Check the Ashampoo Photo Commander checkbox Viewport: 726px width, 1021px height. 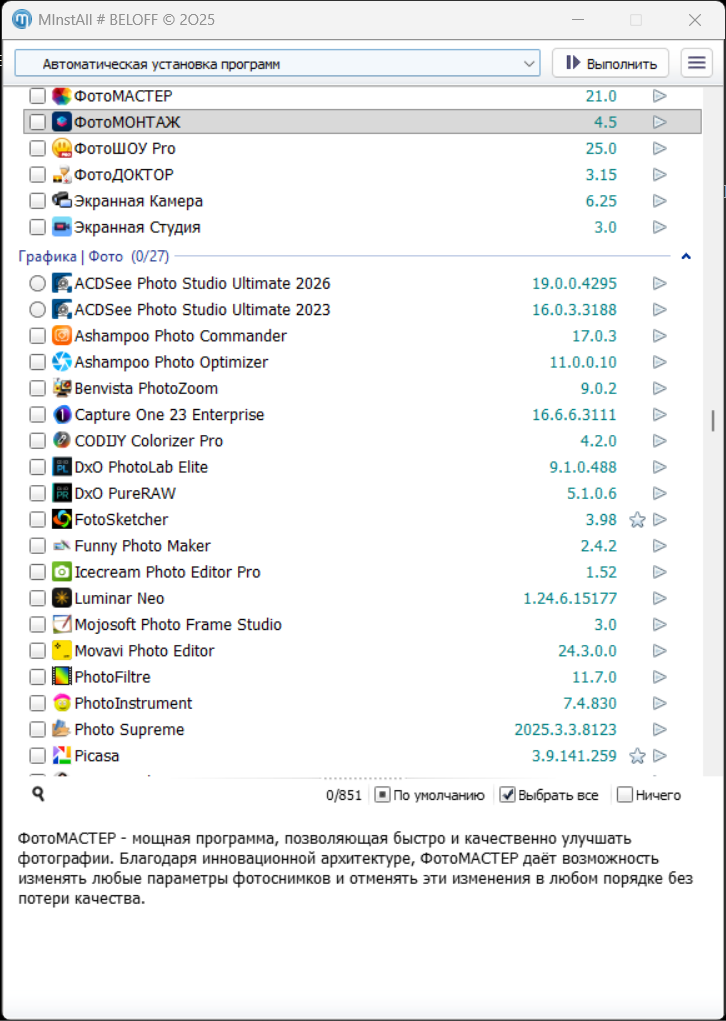[x=38, y=336]
